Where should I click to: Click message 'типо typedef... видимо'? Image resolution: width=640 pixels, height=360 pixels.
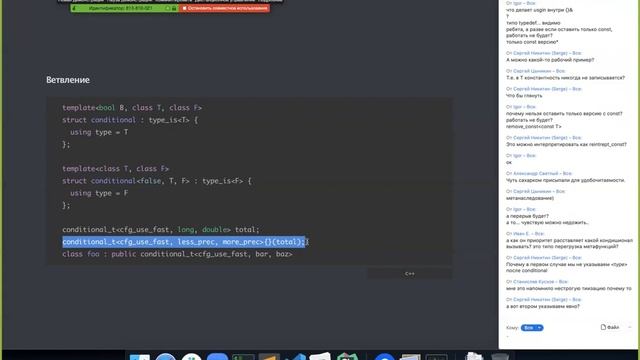click(533, 23)
